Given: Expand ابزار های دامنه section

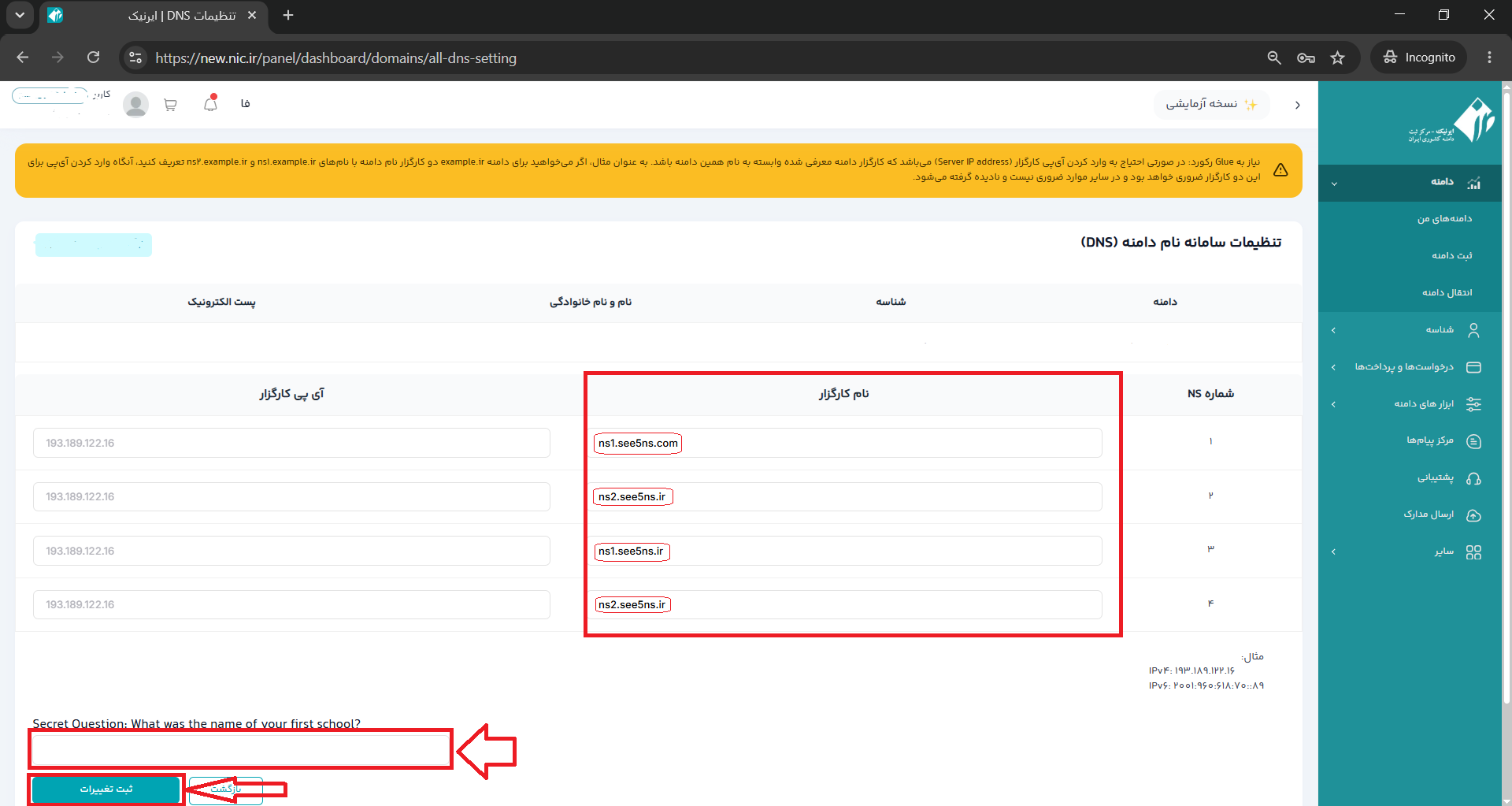Looking at the screenshot, I should 1333,404.
